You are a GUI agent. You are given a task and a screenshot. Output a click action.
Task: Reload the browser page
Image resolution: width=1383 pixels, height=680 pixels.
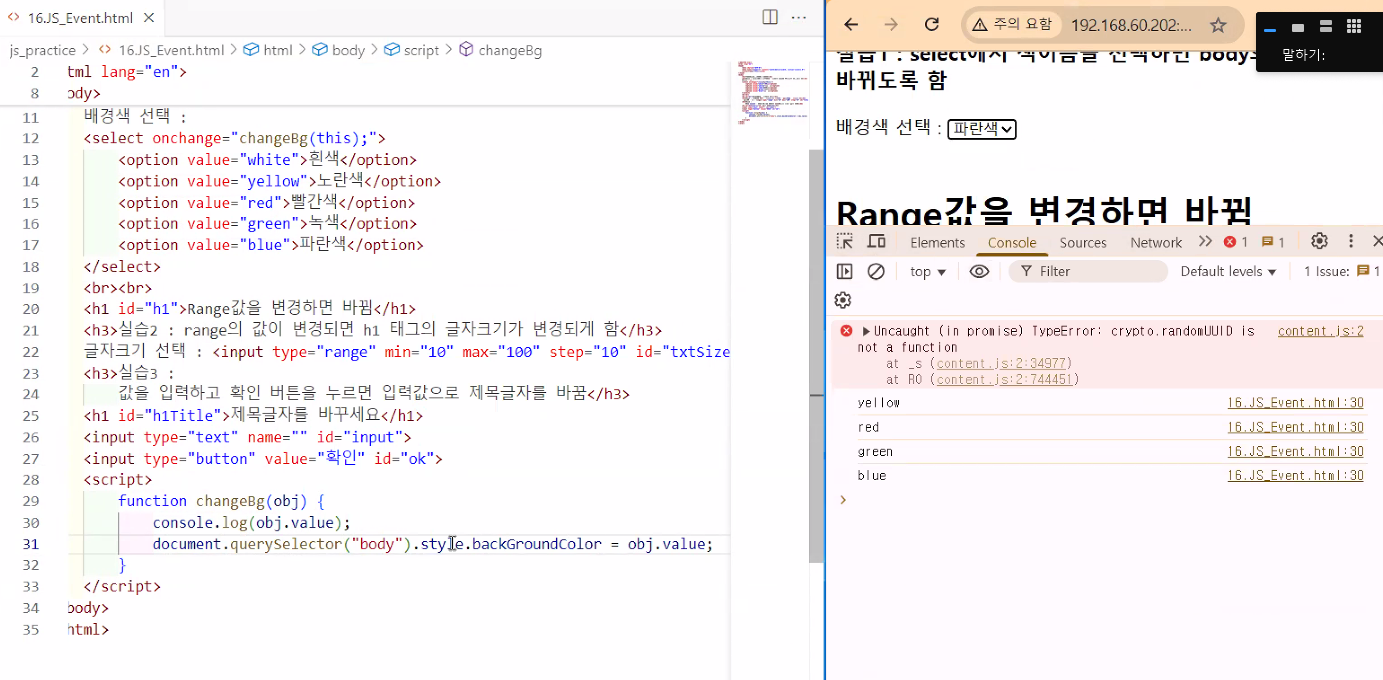[931, 25]
